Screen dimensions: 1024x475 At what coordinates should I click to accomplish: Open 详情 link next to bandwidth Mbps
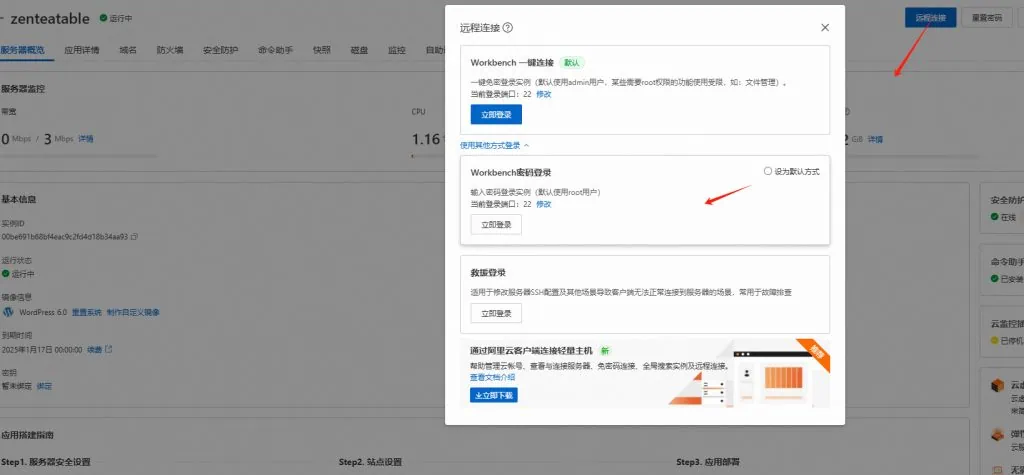tap(86, 139)
